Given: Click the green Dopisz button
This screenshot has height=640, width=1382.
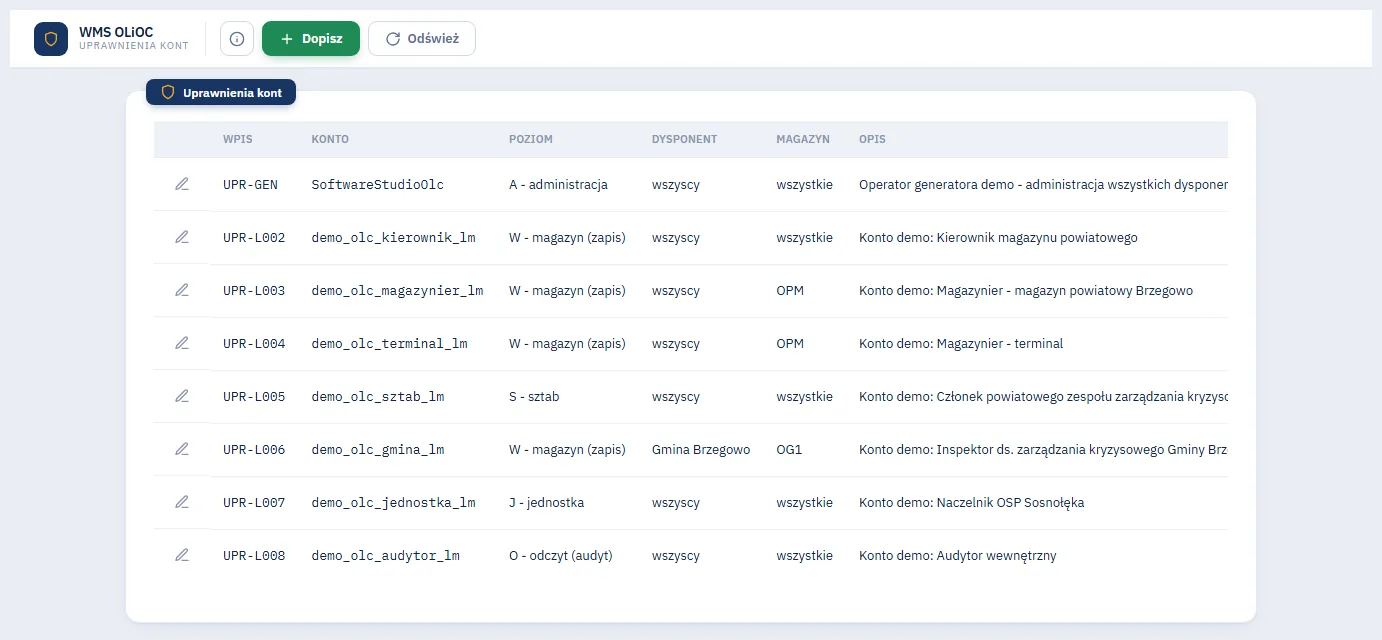Looking at the screenshot, I should coord(311,39).
